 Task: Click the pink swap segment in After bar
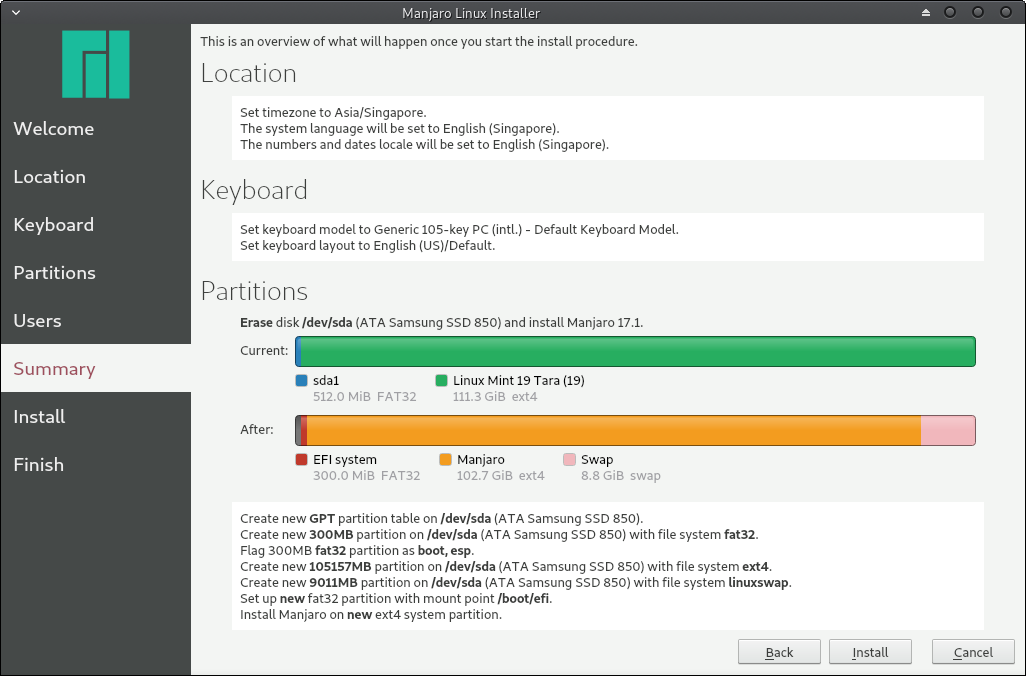[x=948, y=431]
